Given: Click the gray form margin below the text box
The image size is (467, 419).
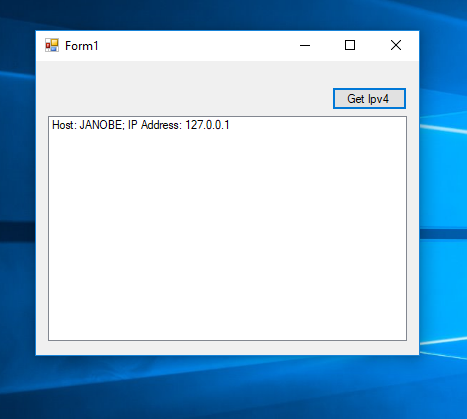Looking at the screenshot, I should coord(227,347).
